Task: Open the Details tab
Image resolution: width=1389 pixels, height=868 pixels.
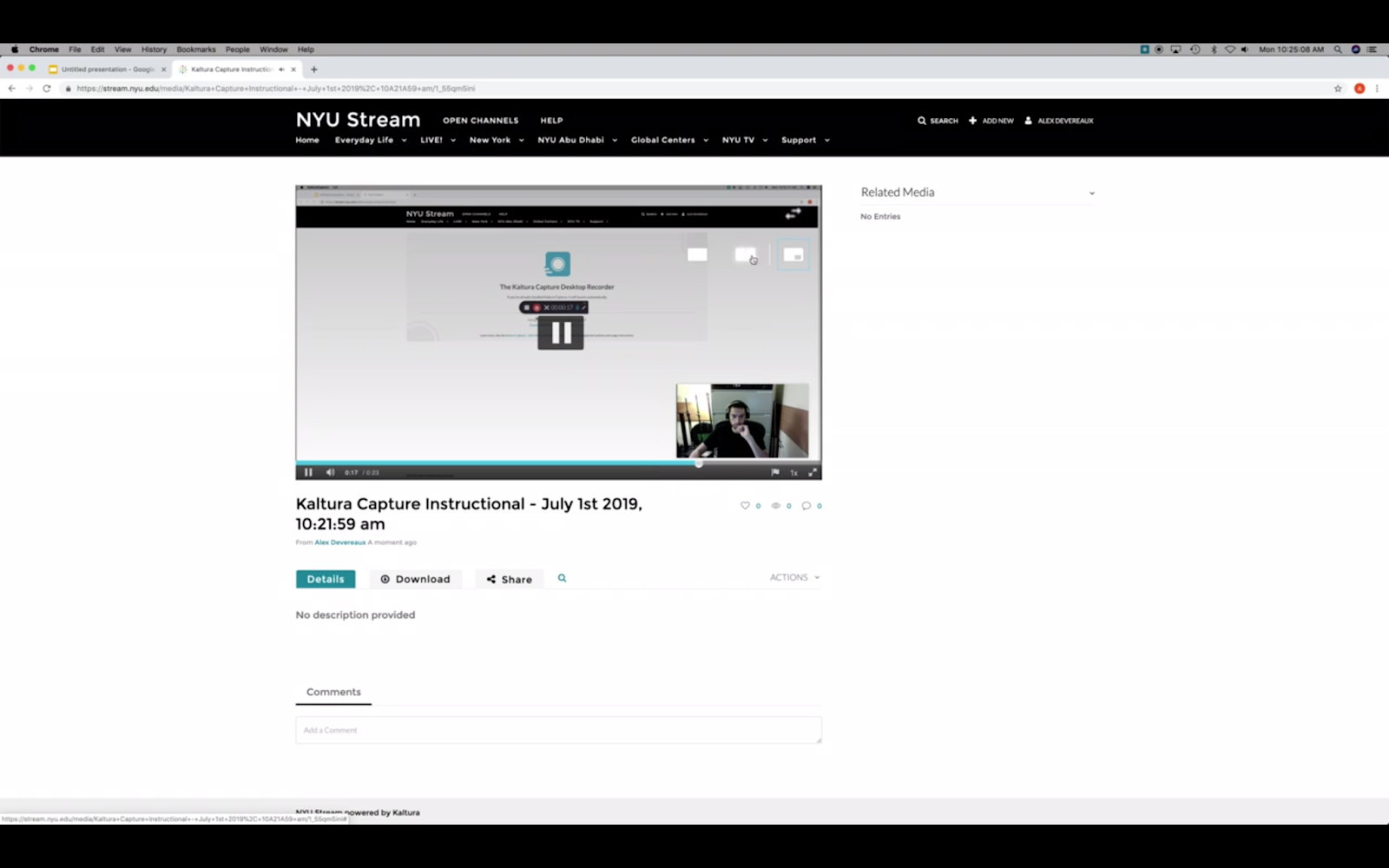Action: (326, 579)
